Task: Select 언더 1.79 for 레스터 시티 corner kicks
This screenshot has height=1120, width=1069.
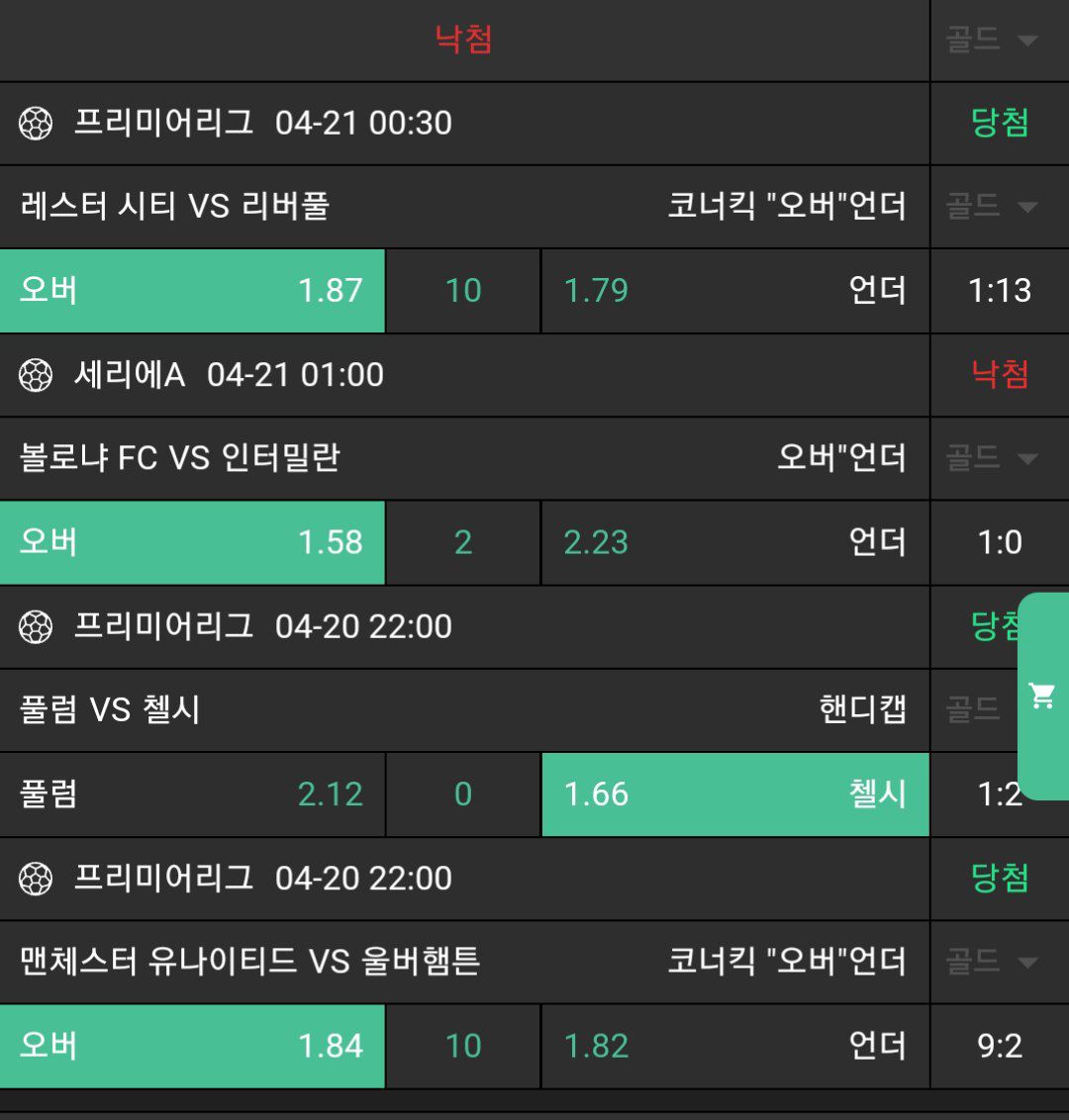Action: click(x=734, y=291)
